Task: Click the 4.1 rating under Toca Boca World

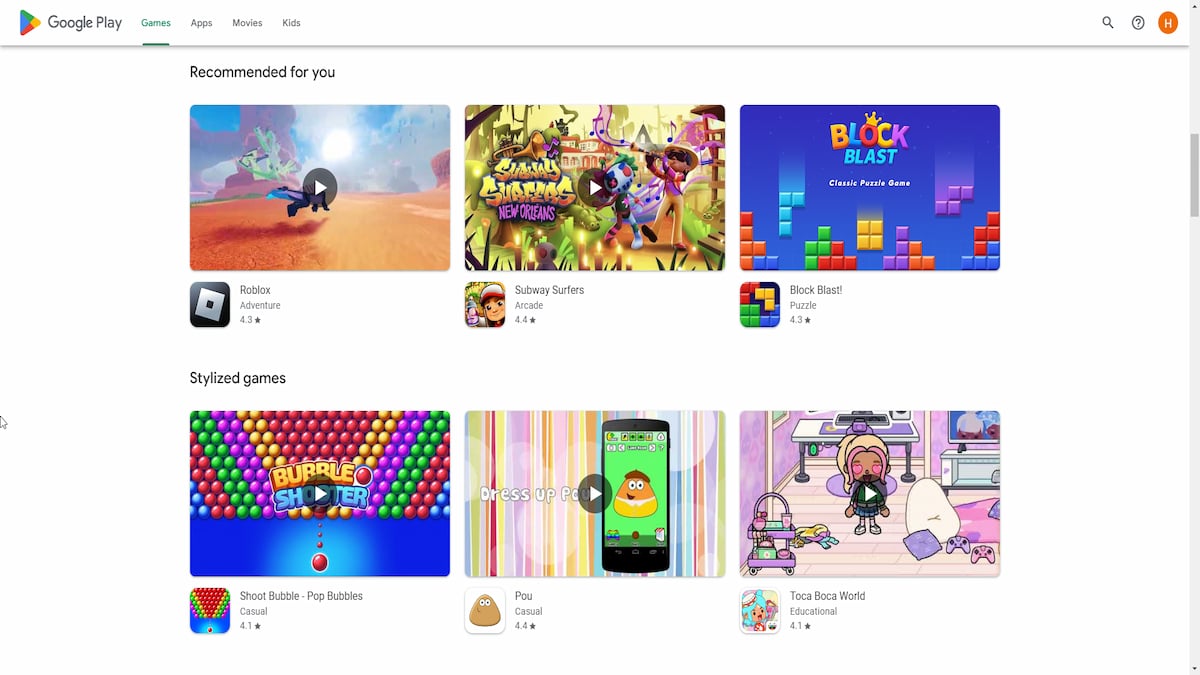Action: coord(800,626)
